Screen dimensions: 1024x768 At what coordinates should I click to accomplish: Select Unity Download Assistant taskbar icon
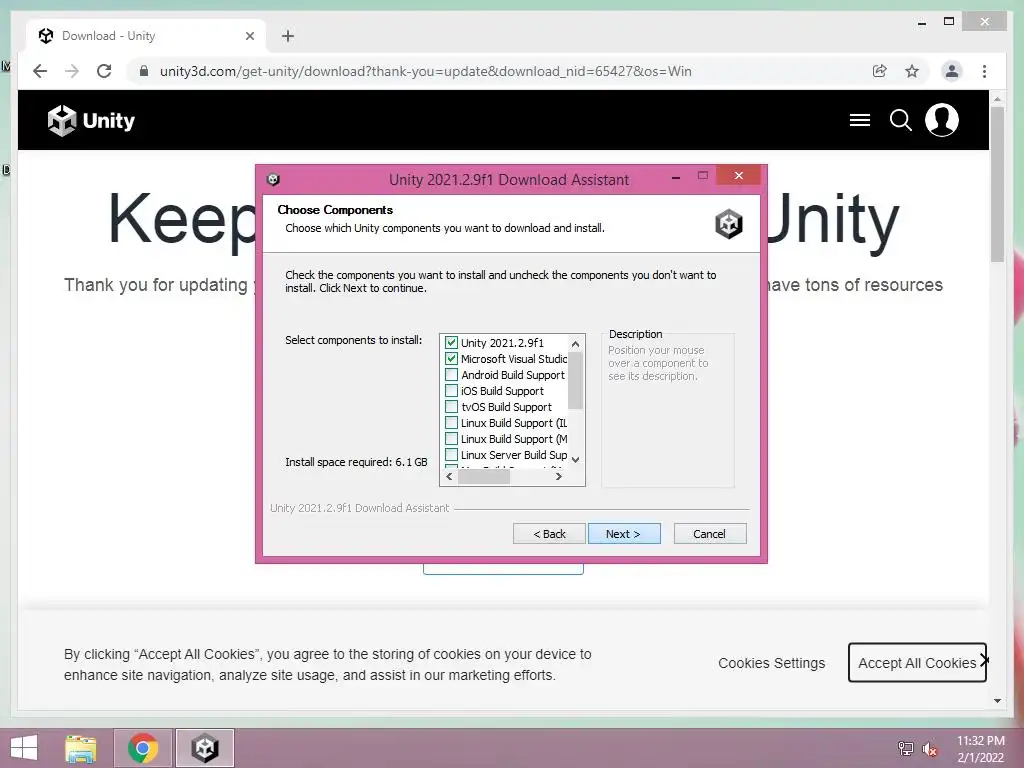click(x=204, y=748)
